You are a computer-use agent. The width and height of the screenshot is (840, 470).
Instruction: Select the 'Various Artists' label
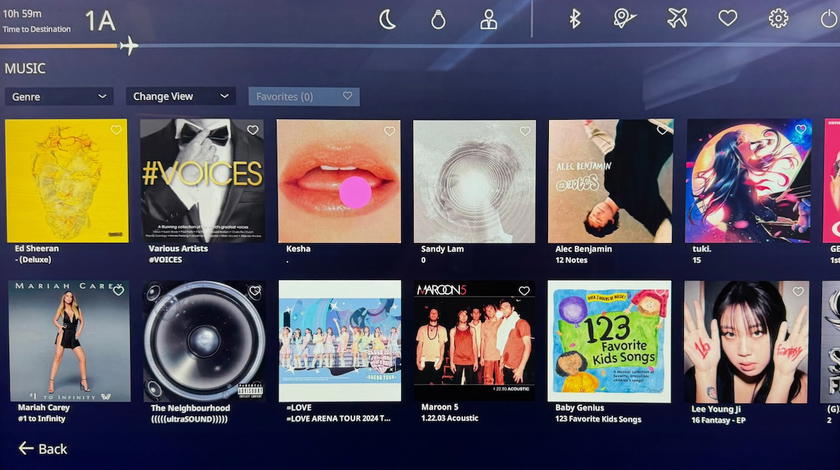tap(178, 249)
